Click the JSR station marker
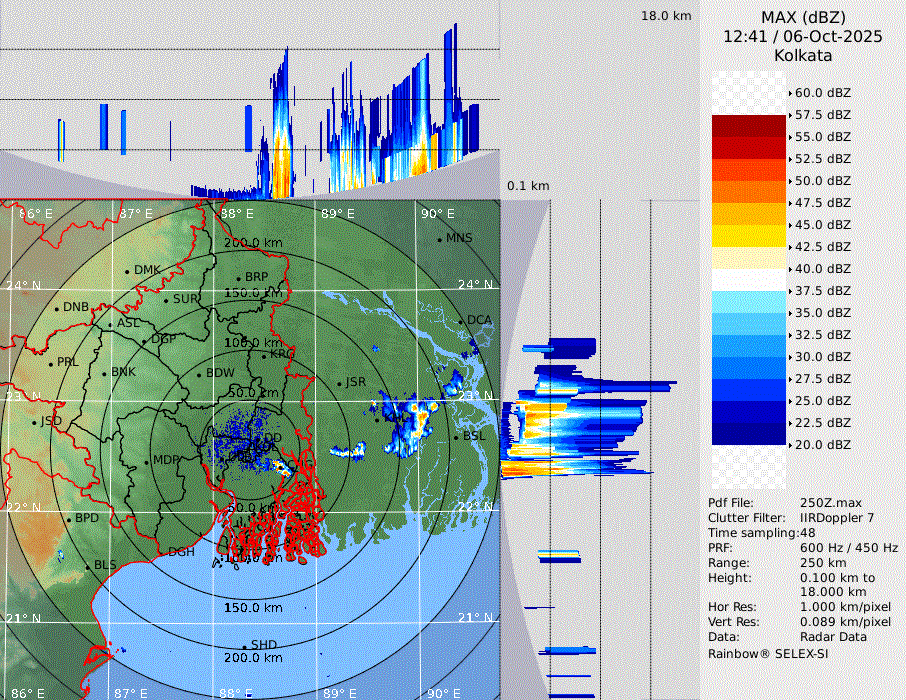 click(339, 383)
